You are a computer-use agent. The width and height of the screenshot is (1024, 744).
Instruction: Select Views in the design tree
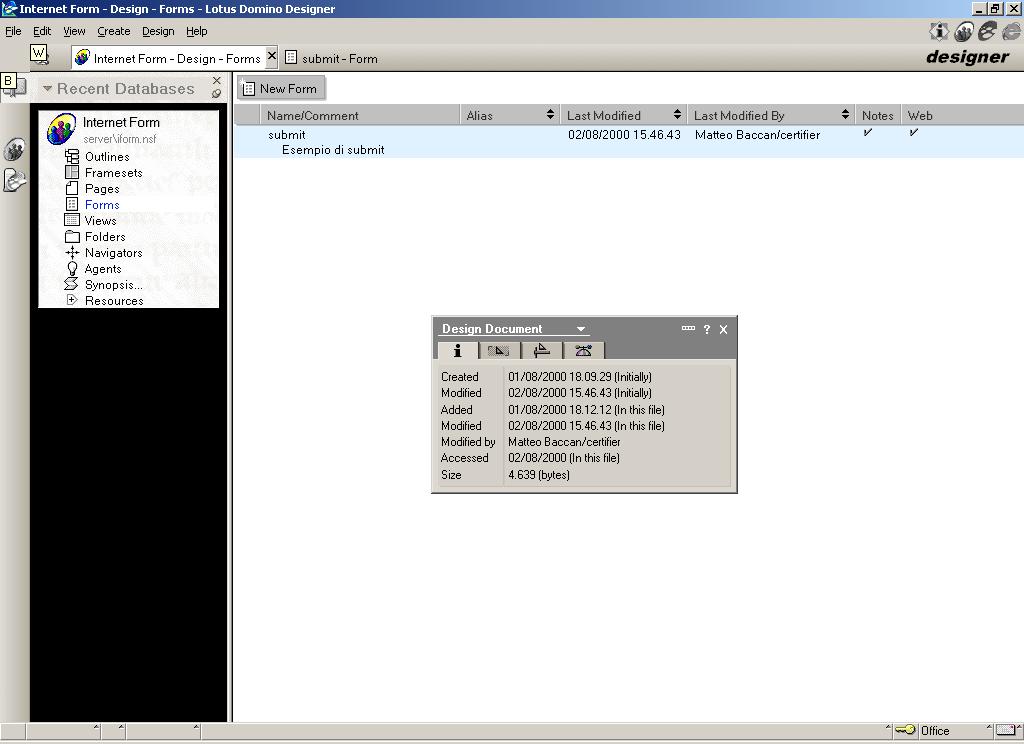(x=101, y=221)
